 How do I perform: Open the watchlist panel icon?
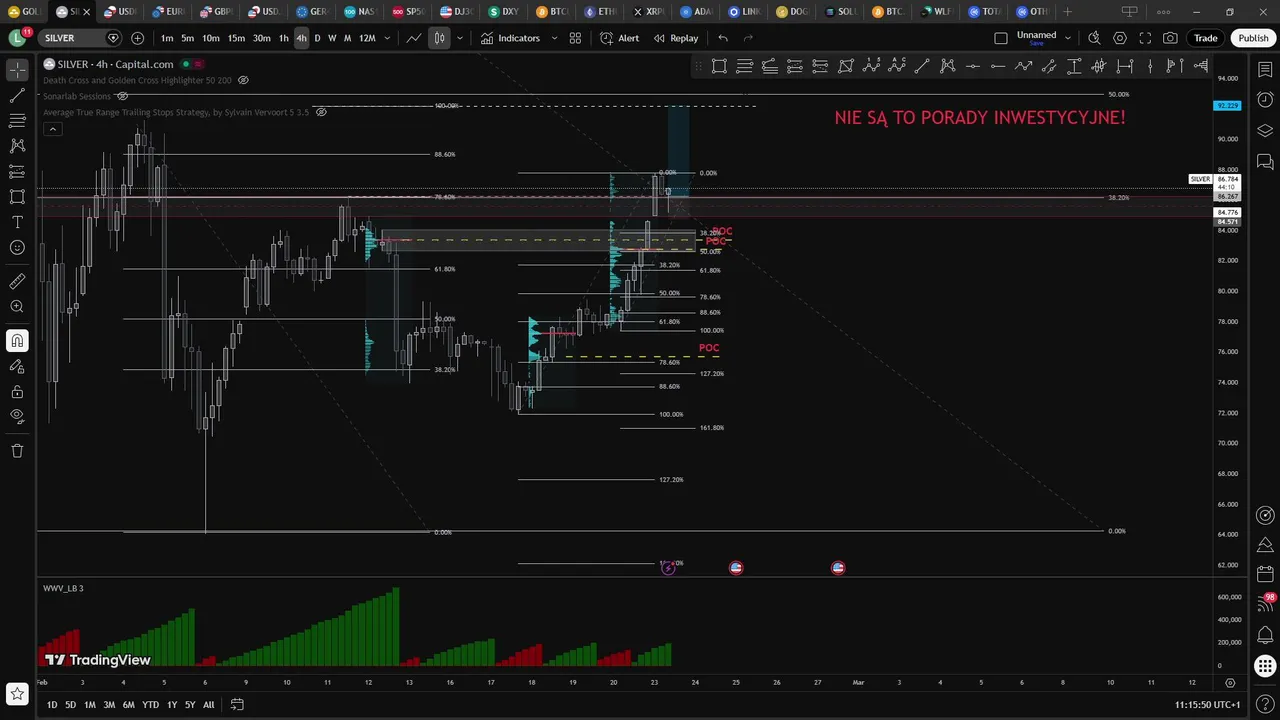1265,69
